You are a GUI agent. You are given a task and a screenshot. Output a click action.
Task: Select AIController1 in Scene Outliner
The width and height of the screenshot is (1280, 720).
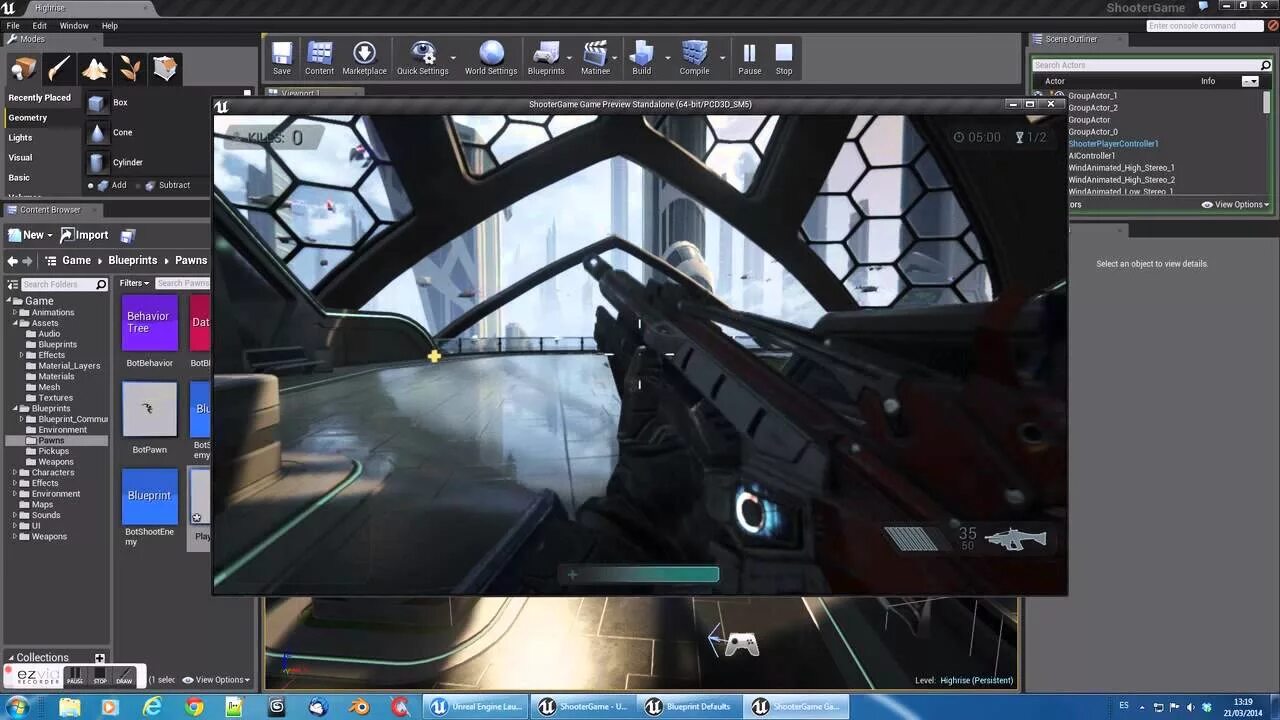(1091, 156)
